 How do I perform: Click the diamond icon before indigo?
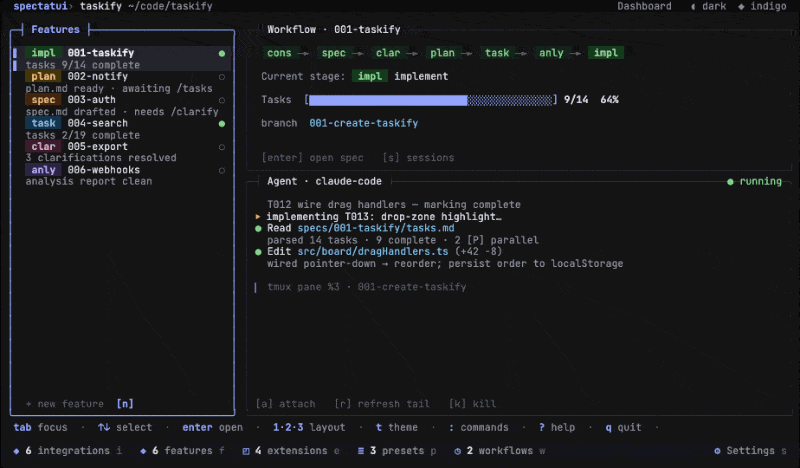coord(741,7)
